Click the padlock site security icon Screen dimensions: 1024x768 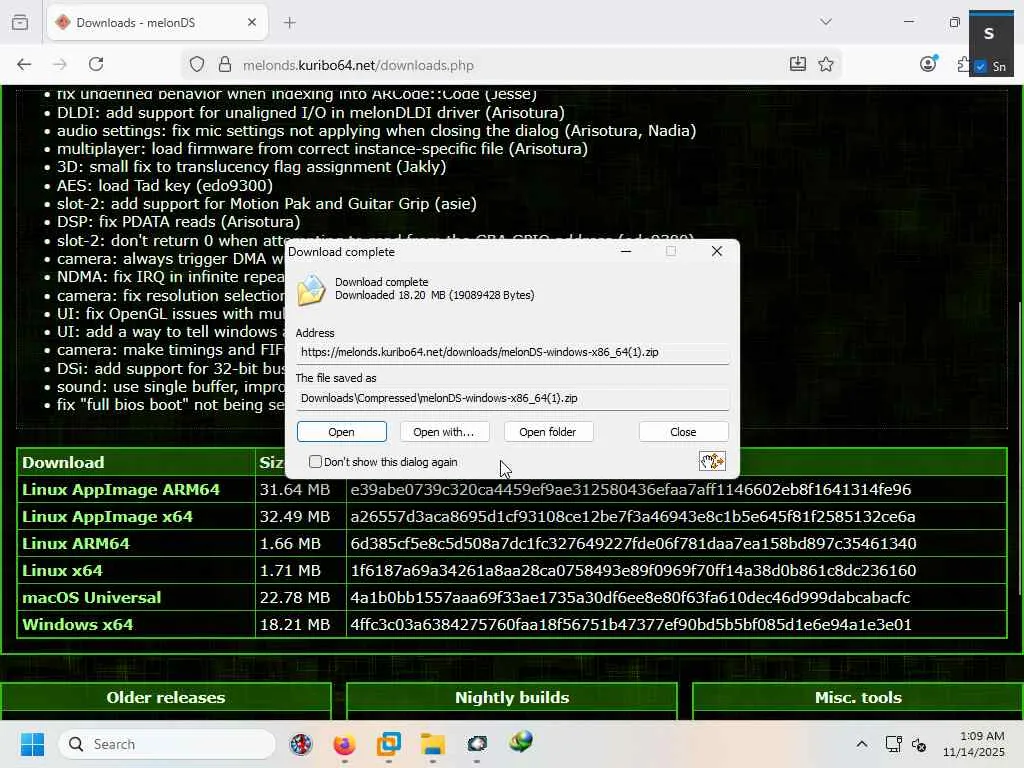[x=225, y=65]
